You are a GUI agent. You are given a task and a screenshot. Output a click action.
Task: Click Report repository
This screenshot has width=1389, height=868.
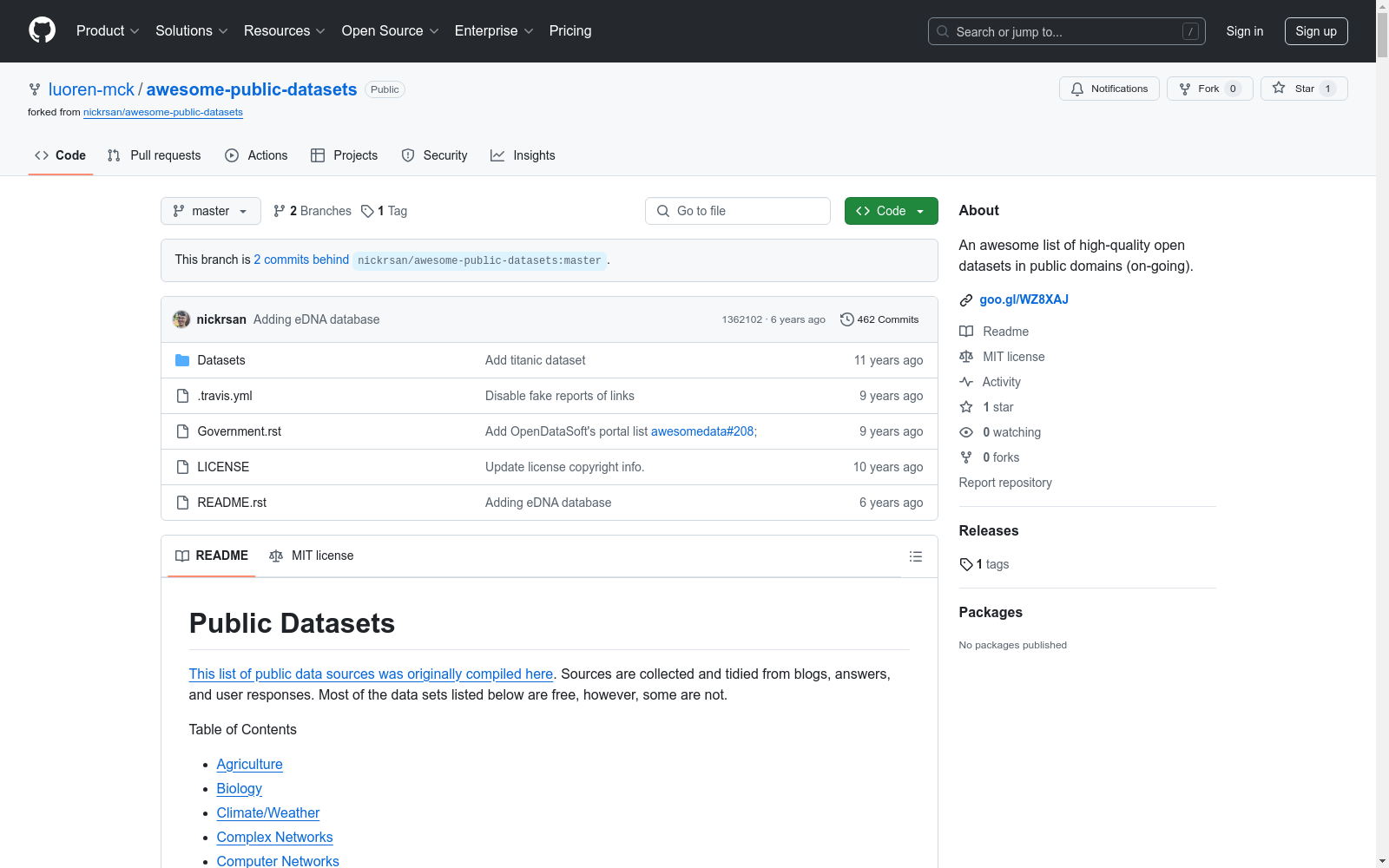[x=1005, y=483]
